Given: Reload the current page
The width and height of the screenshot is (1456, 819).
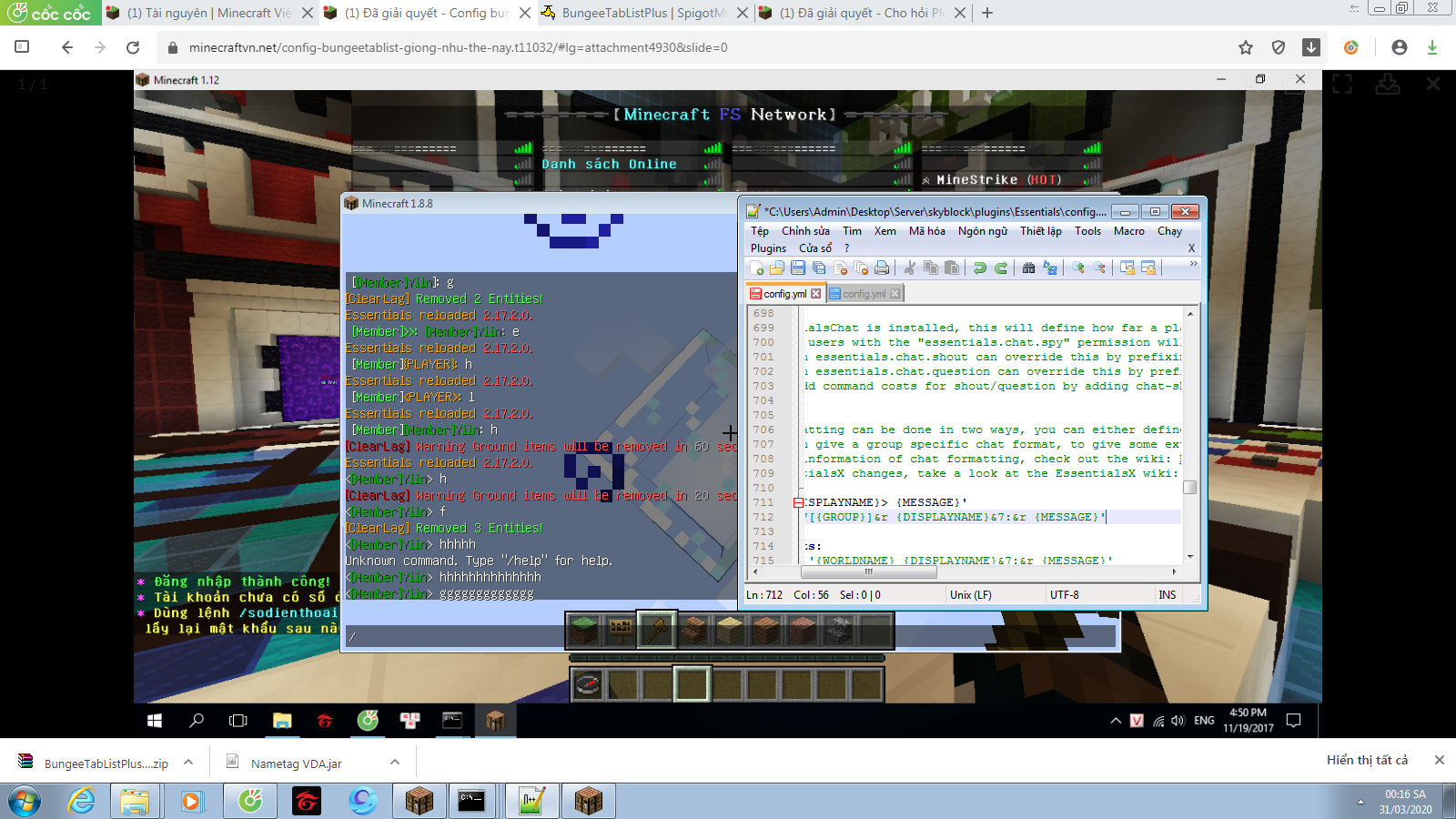Looking at the screenshot, I should (133, 47).
